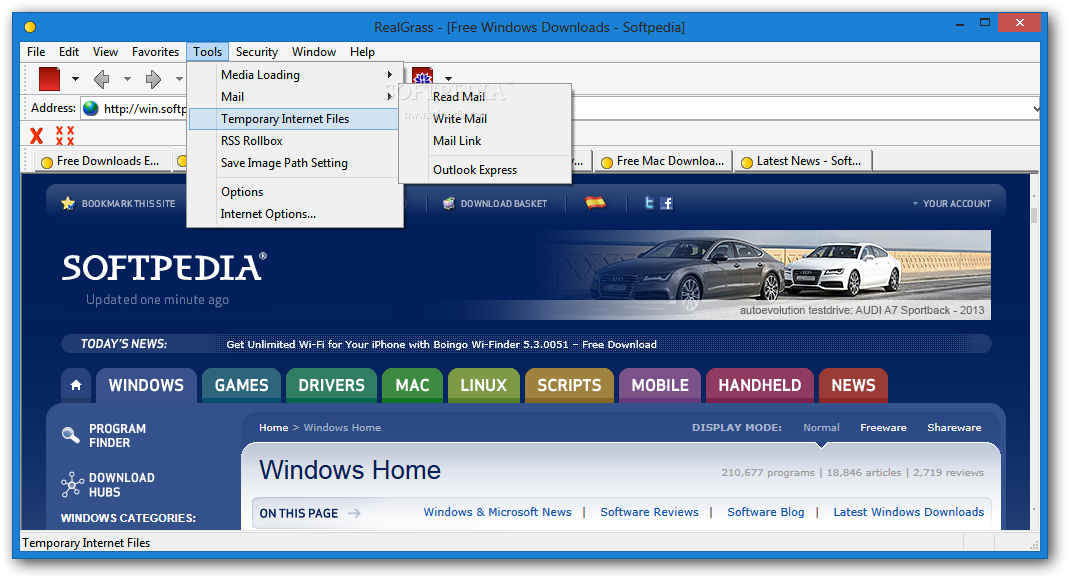Select the LINUX category tab

(484, 386)
